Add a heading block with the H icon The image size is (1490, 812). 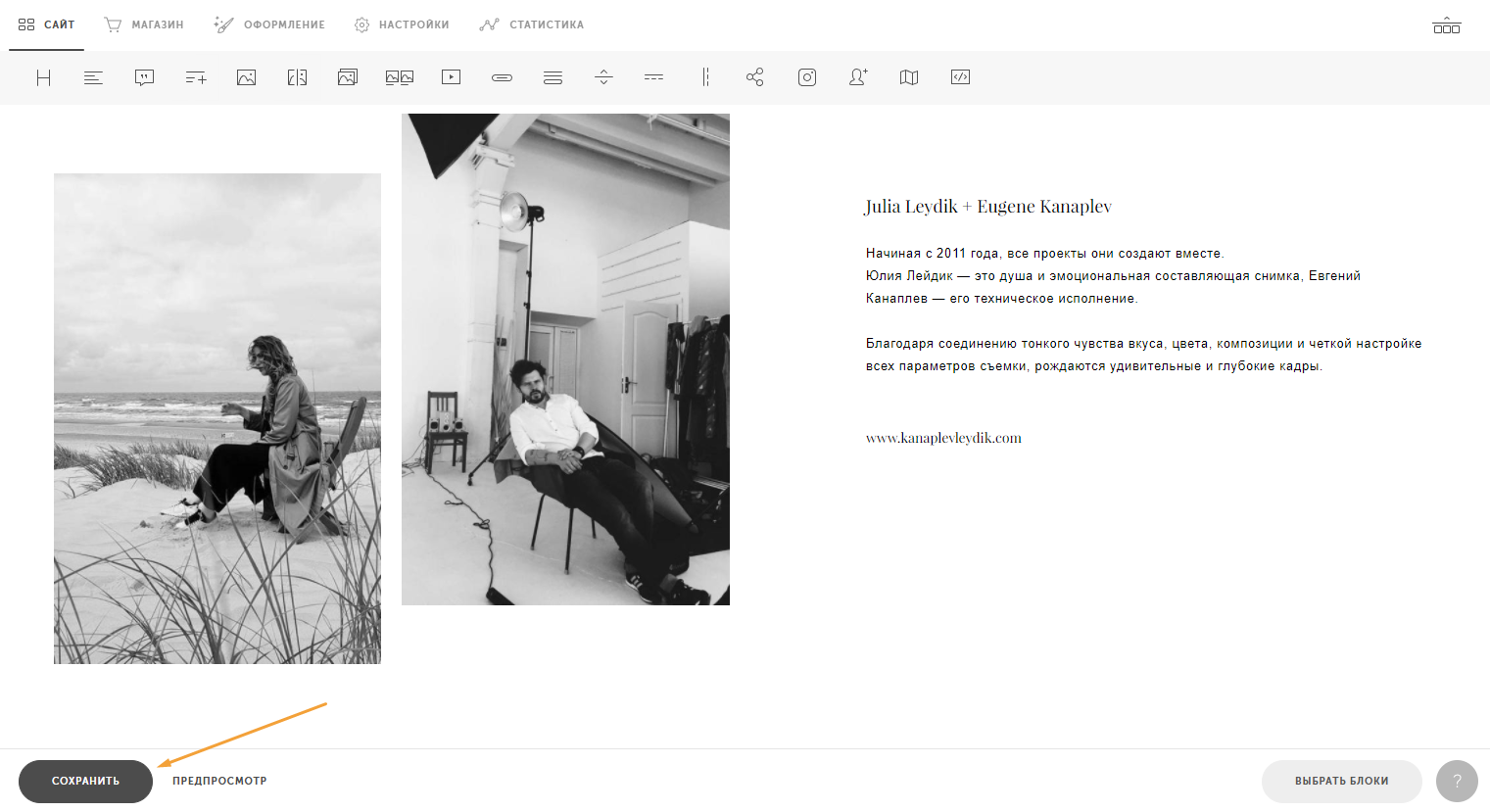click(43, 77)
